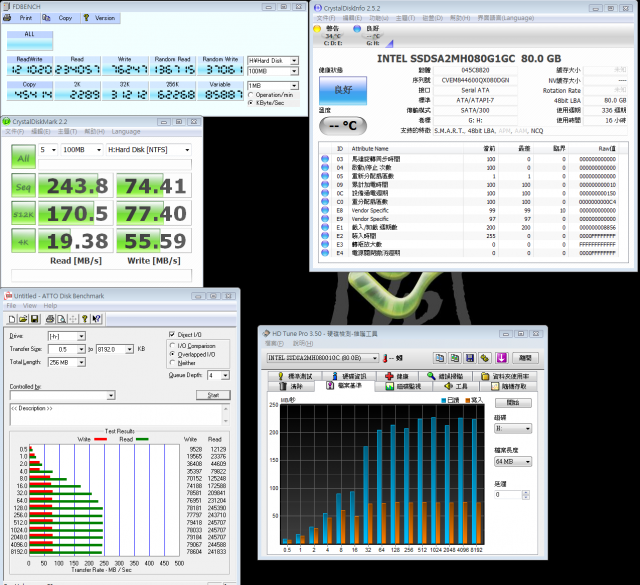Toggle the Direct I/O checkbox in ATTO
Screen dimensions: 640x585
coord(172,334)
